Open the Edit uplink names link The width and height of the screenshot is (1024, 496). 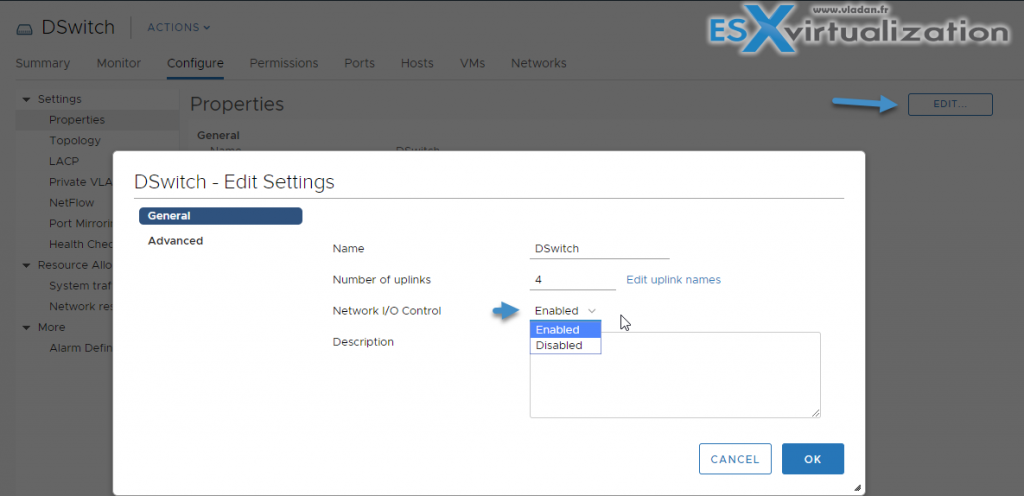click(x=673, y=280)
